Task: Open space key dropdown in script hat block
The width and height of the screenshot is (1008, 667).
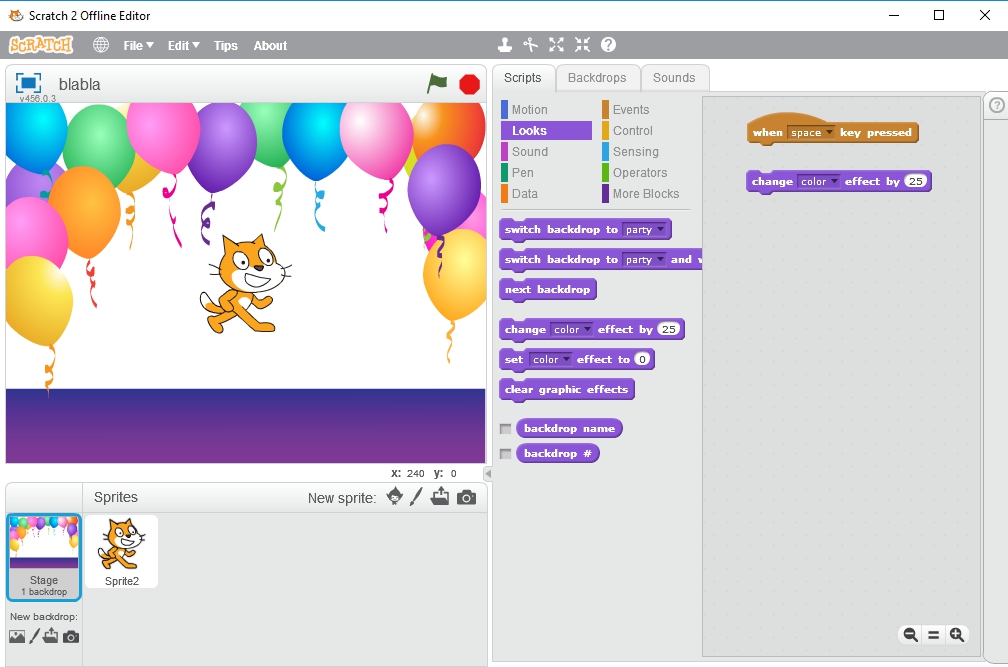Action: click(x=812, y=132)
